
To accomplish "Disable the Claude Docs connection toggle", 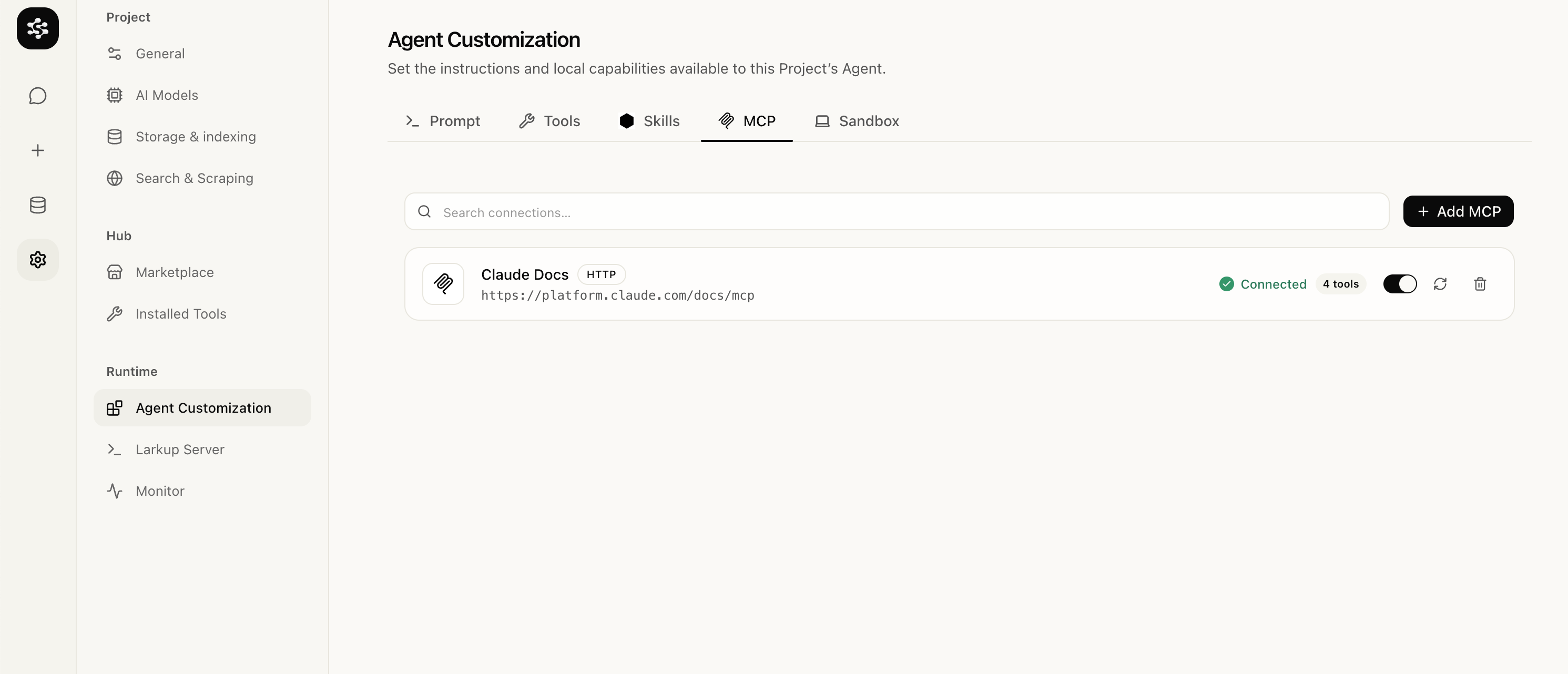I will pyautogui.click(x=1399, y=284).
